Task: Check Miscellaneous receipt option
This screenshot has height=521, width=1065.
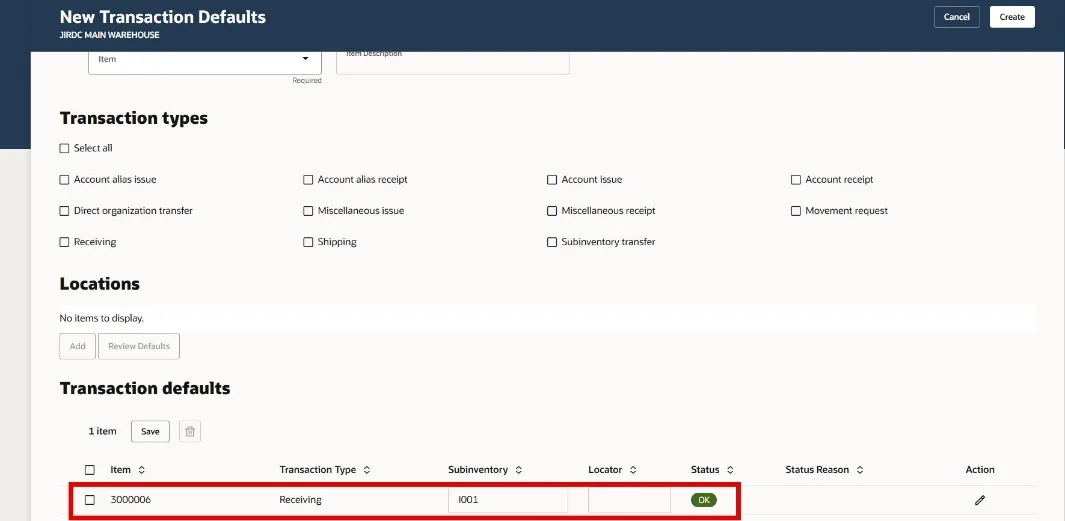Action: [x=552, y=211]
